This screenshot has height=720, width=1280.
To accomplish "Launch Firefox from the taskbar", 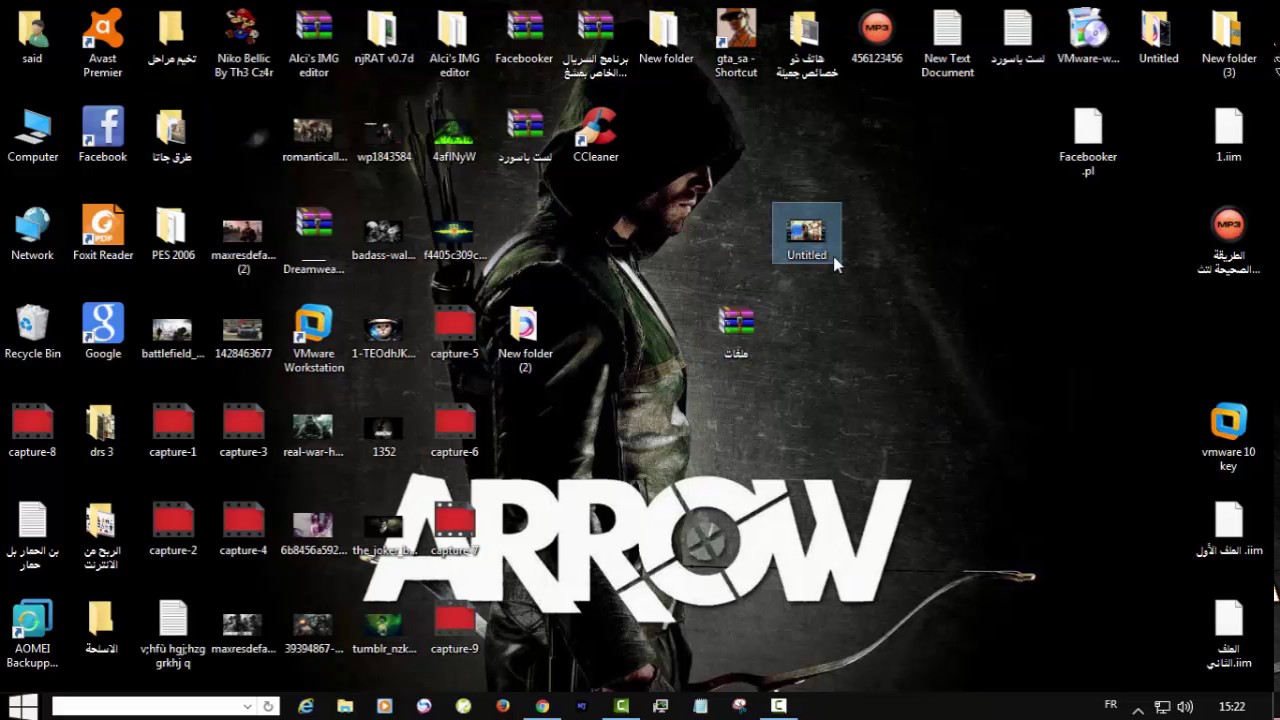I will point(503,706).
